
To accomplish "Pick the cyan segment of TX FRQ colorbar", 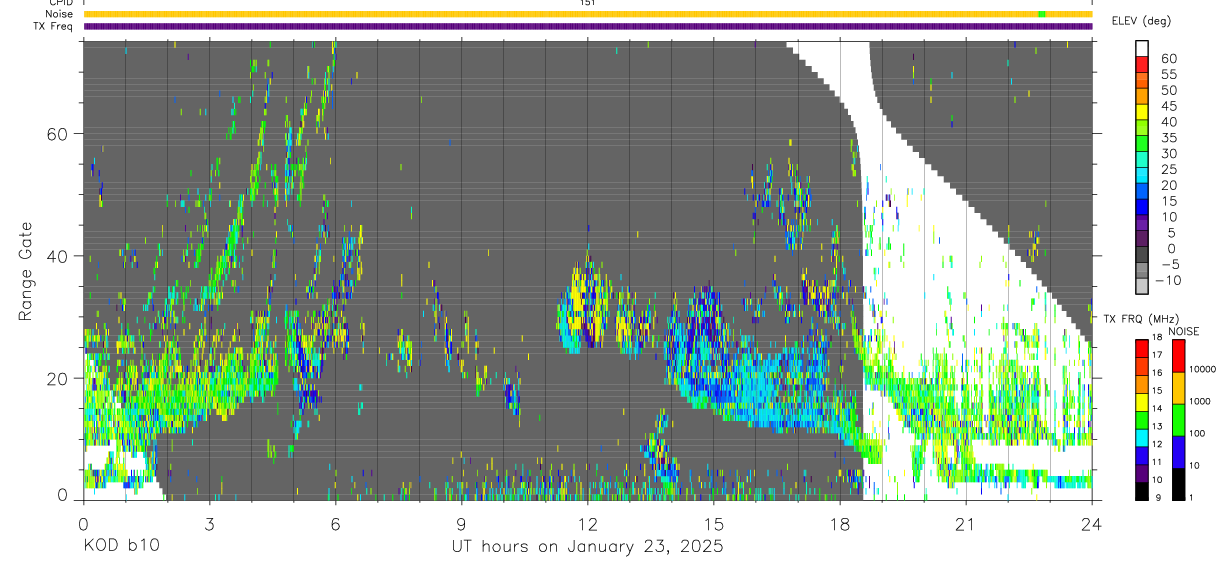I will click(1142, 438).
